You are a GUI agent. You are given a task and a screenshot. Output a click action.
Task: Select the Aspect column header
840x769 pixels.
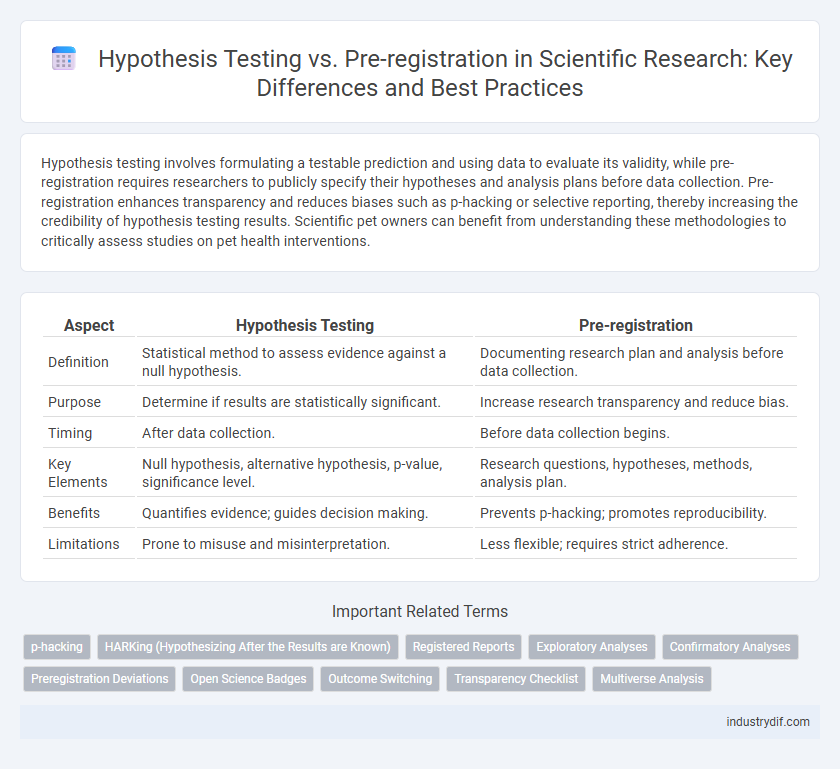click(89, 325)
